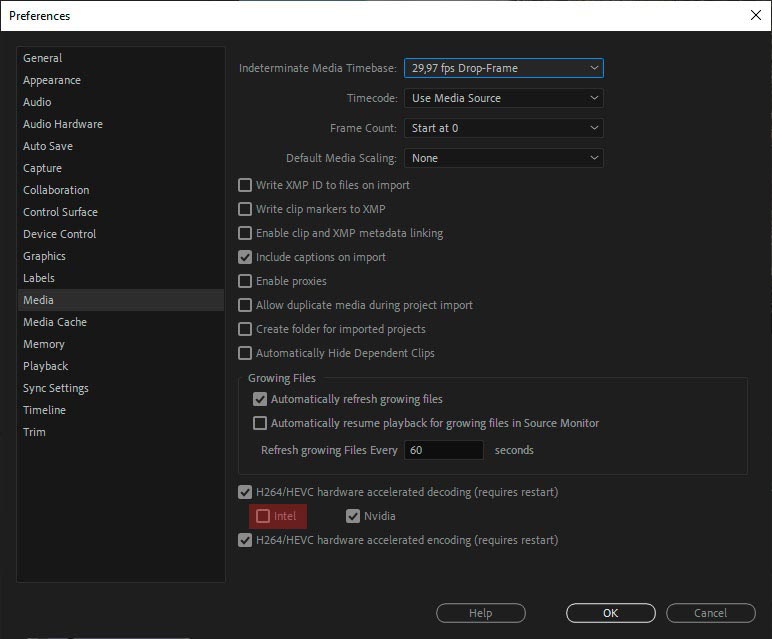This screenshot has width=772, height=639.
Task: Tick the Enable proxies checkbox
Action: tap(245, 281)
